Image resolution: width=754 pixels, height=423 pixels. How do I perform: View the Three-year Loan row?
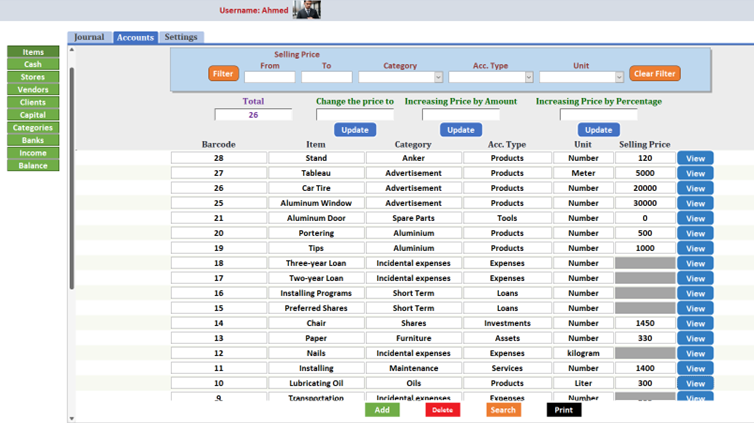695,263
